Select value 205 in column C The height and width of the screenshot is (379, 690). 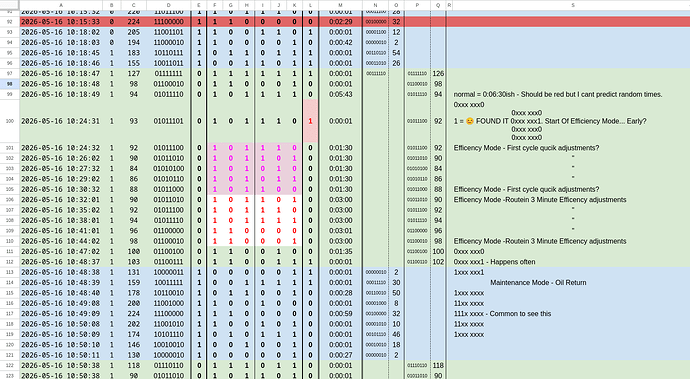click(133, 32)
